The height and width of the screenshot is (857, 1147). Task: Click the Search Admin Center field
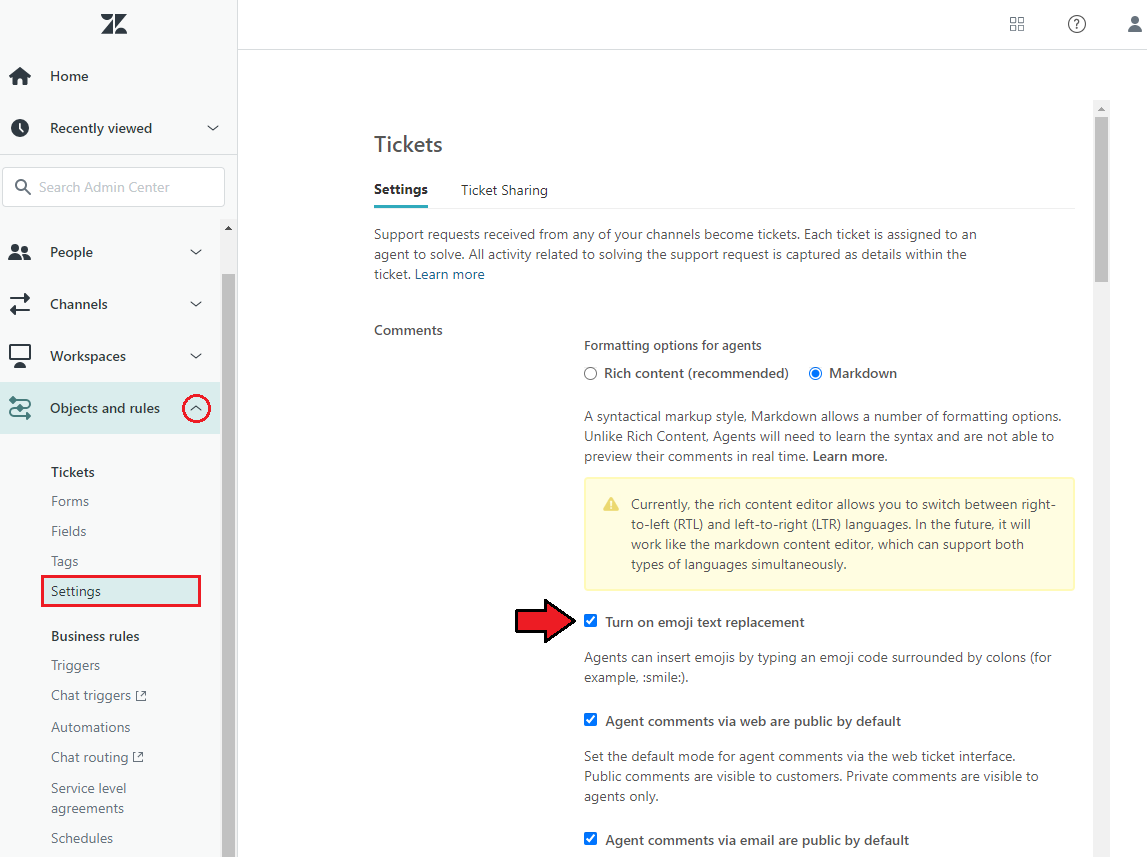(113, 187)
